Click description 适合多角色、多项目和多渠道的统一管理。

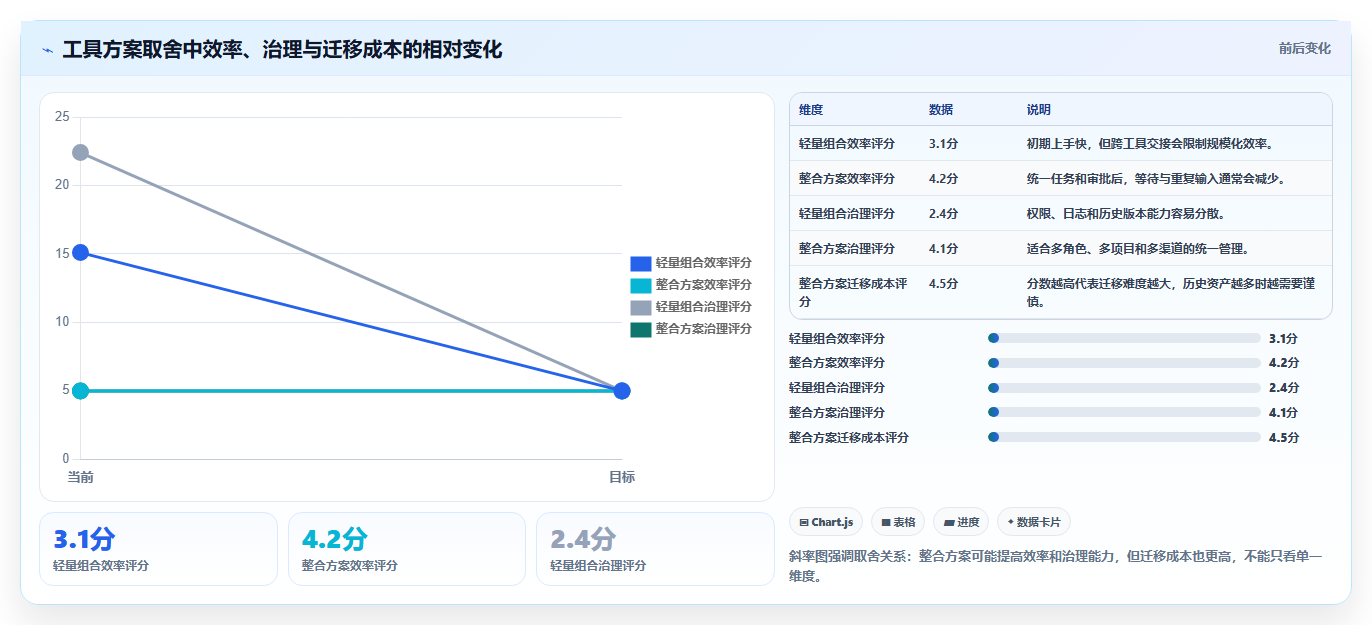click(x=1138, y=249)
